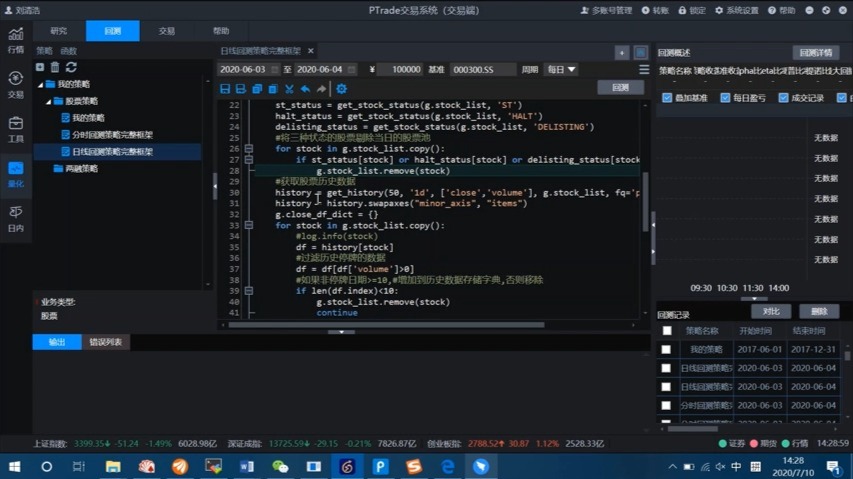
Task: Toggle the 每日盈亏 checkbox
Action: (x=725, y=98)
